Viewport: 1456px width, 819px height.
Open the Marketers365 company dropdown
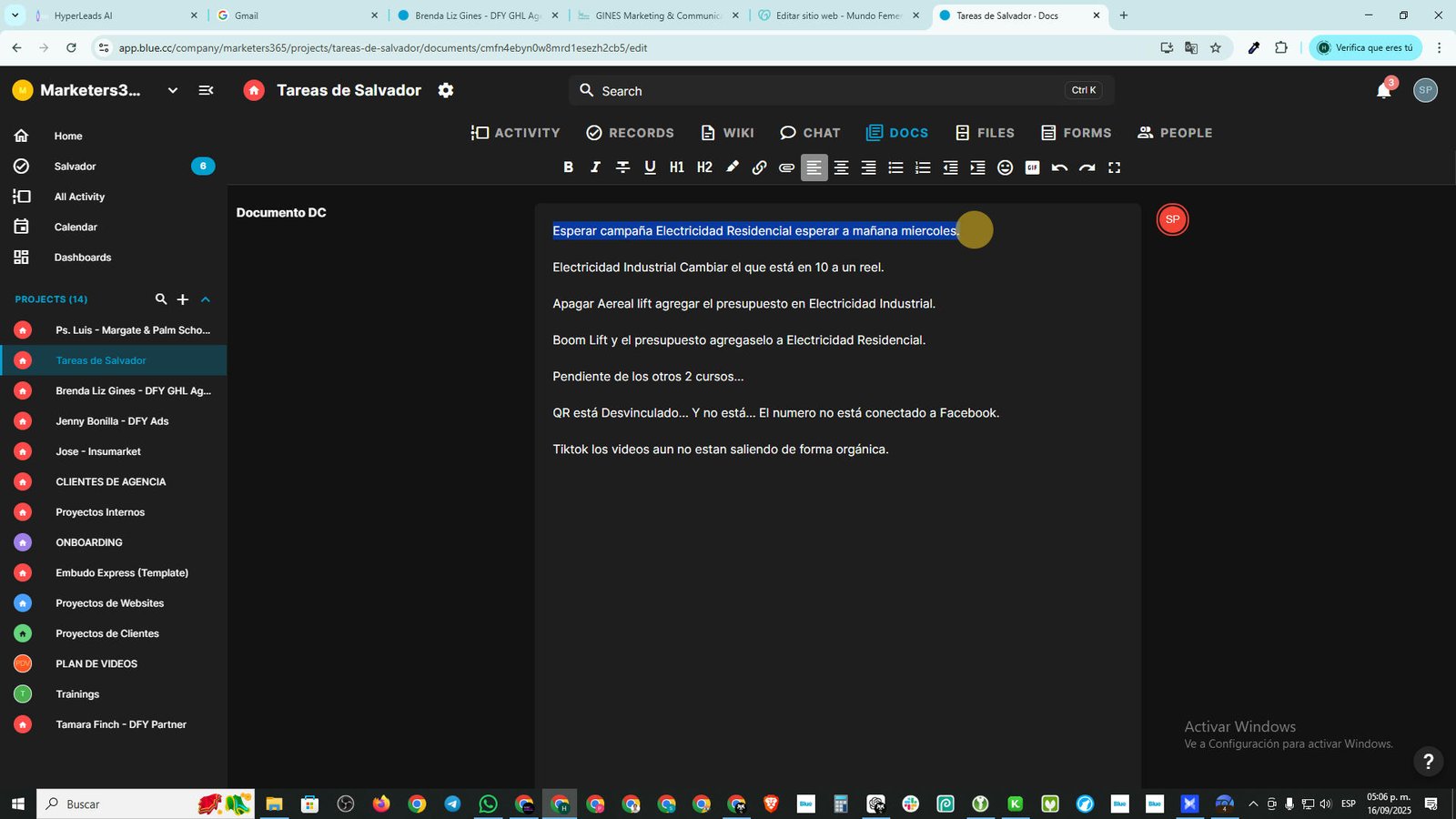(x=173, y=90)
